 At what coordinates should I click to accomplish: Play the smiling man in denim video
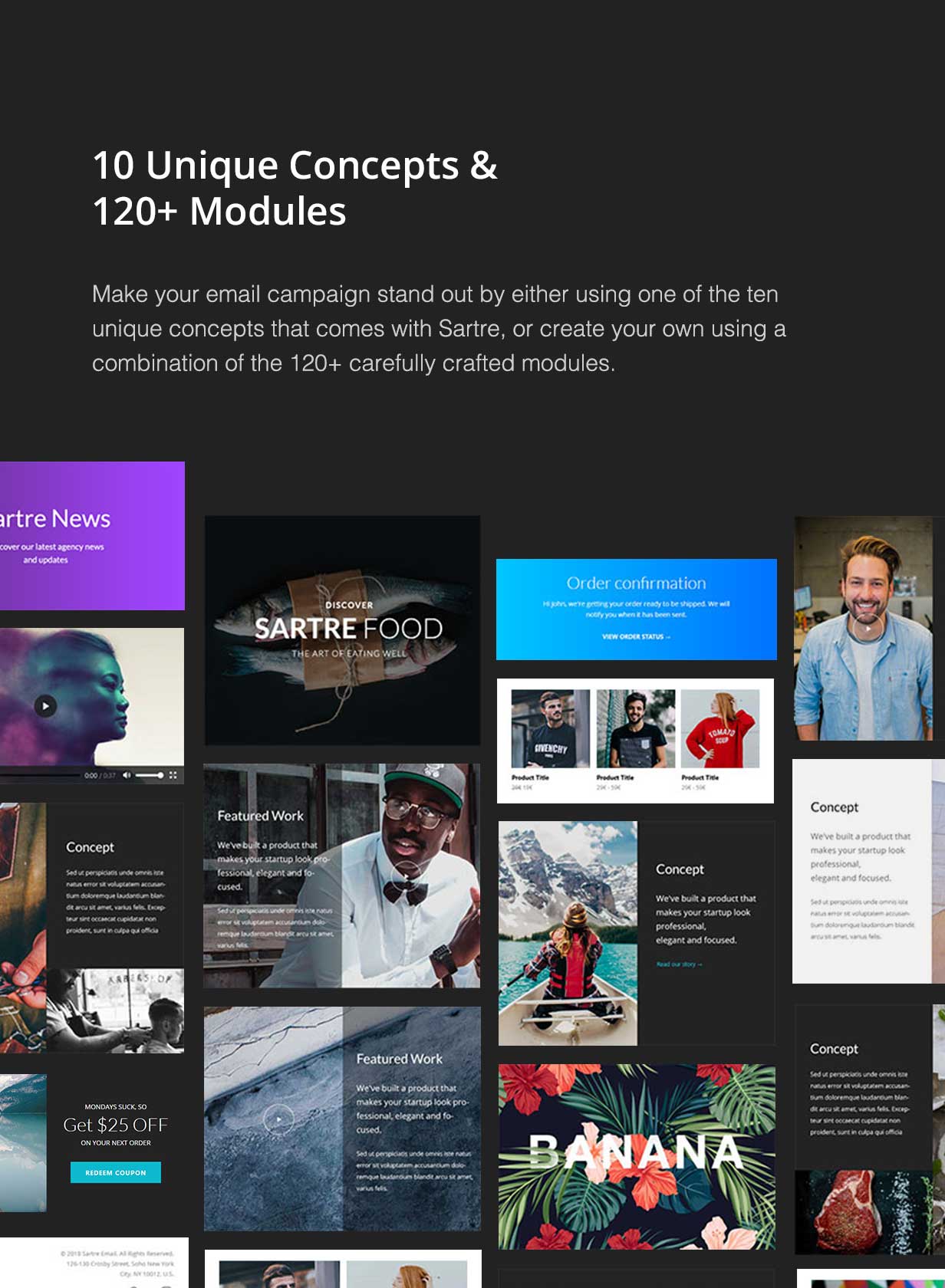click(868, 628)
